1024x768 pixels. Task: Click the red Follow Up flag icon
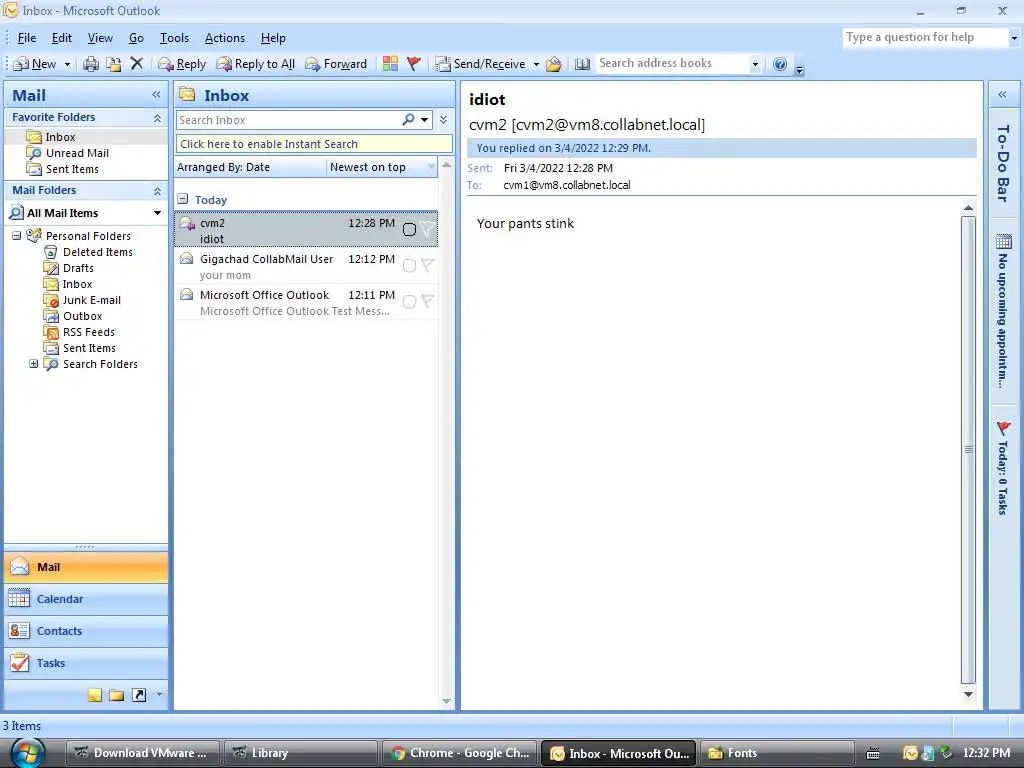tap(414, 63)
